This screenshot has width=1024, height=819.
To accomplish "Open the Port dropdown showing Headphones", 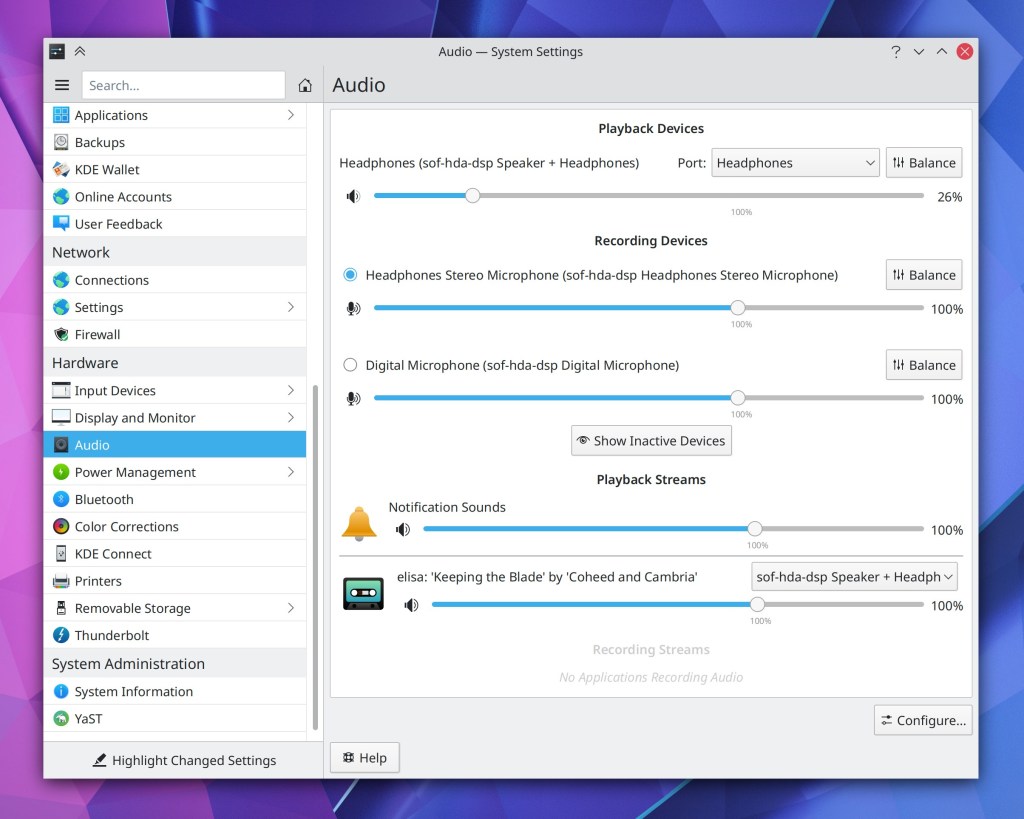I will click(x=795, y=163).
